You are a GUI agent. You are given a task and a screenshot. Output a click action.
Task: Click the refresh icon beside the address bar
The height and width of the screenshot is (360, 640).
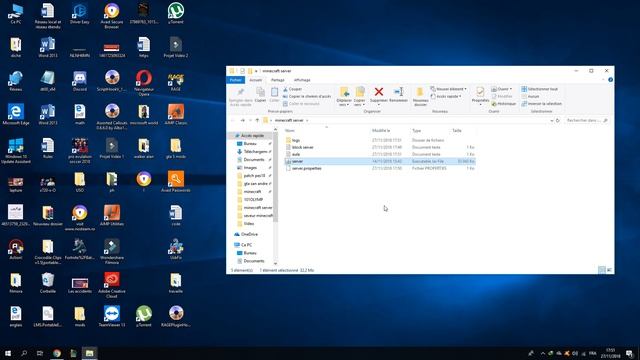(558, 120)
